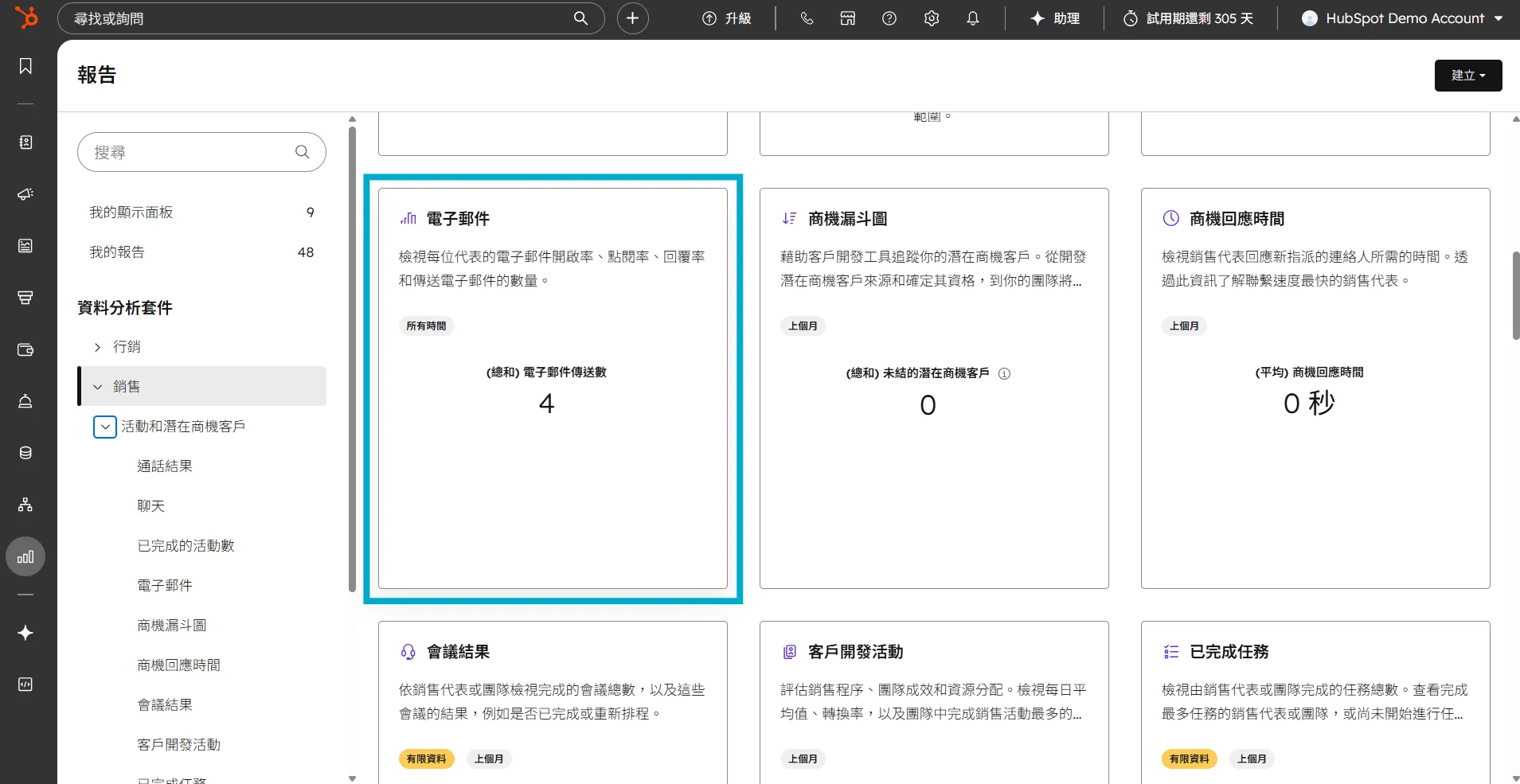Open the 商機漏斗圖 report card title
The image size is (1520, 784).
pos(847,218)
